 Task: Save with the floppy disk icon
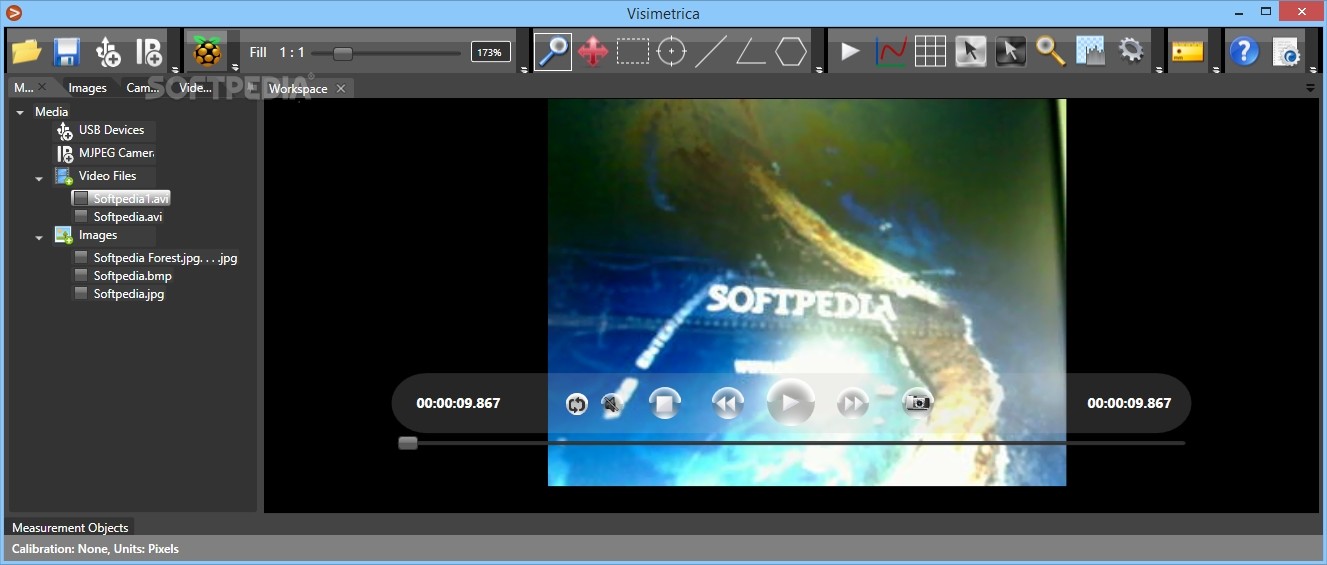point(67,51)
